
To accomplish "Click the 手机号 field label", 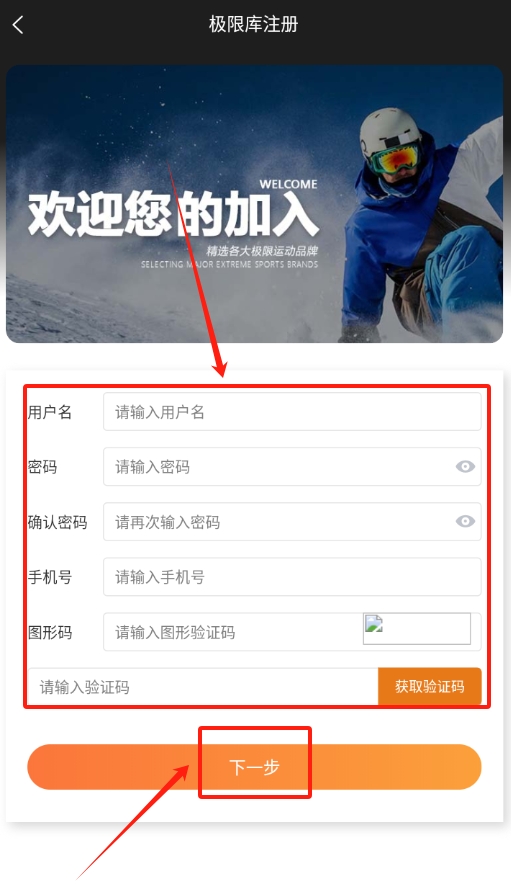I will click(x=50, y=577).
